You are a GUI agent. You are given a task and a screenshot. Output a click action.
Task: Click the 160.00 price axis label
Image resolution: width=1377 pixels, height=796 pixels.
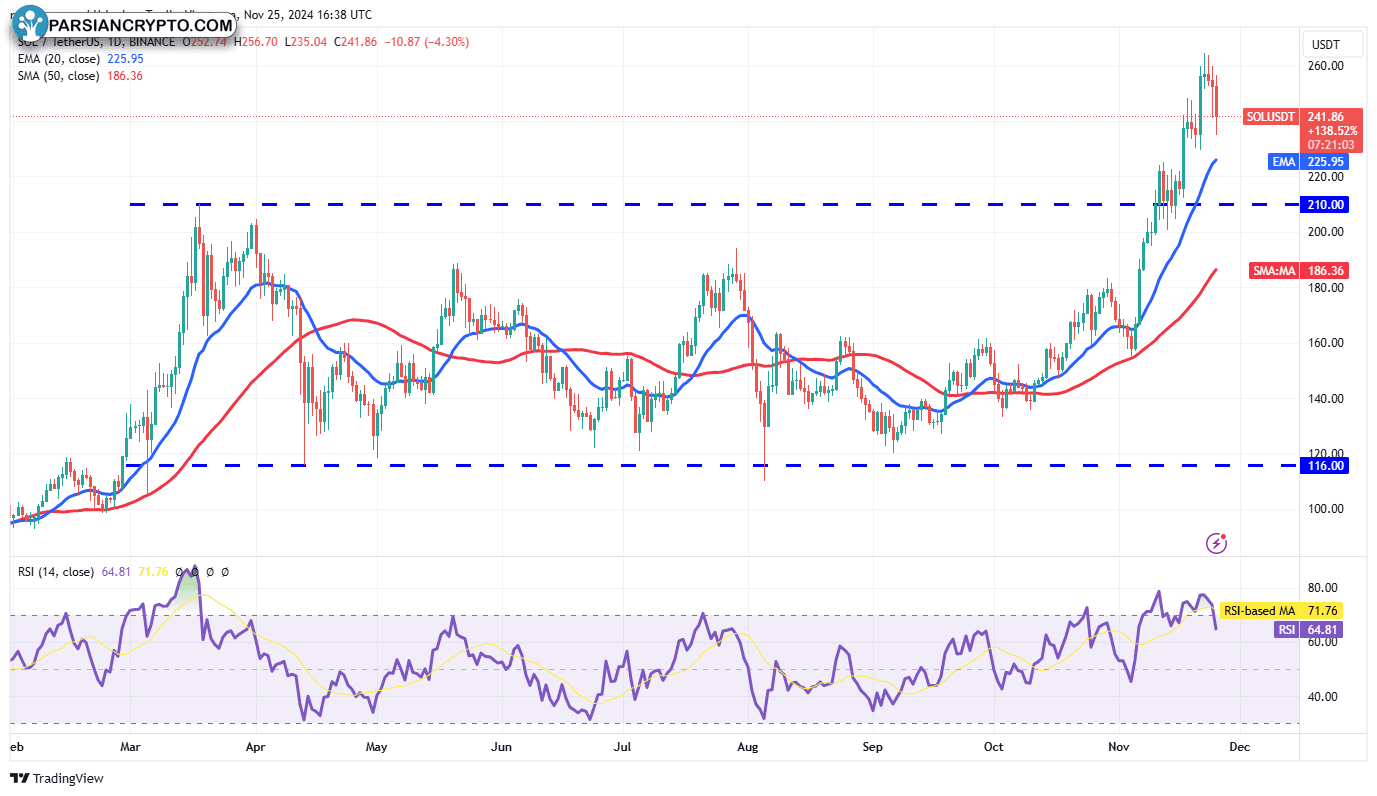(1325, 343)
